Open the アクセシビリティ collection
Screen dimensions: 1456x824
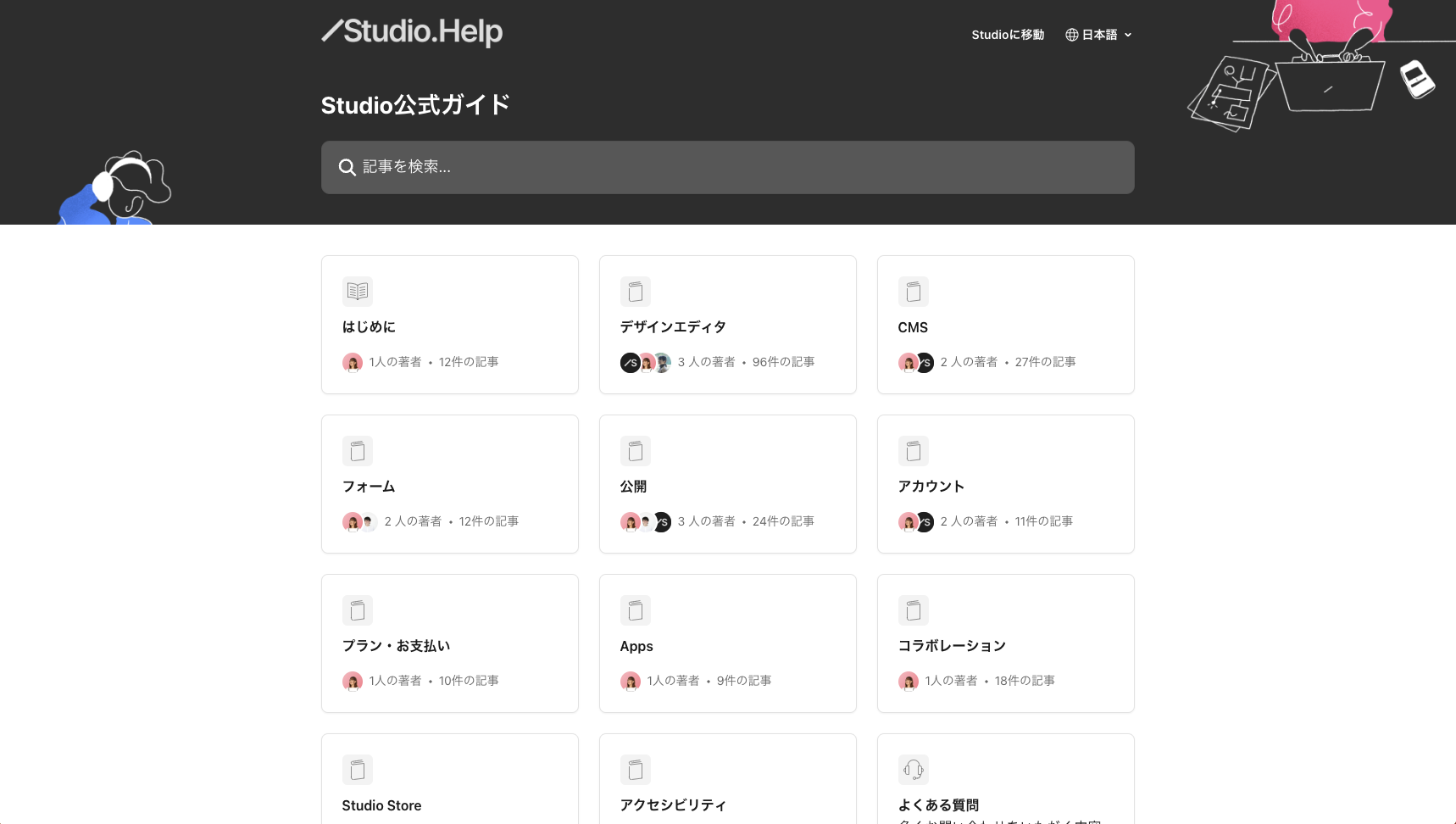[x=728, y=779]
